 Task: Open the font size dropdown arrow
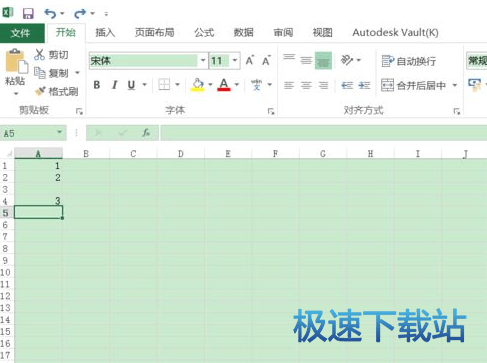(235, 61)
